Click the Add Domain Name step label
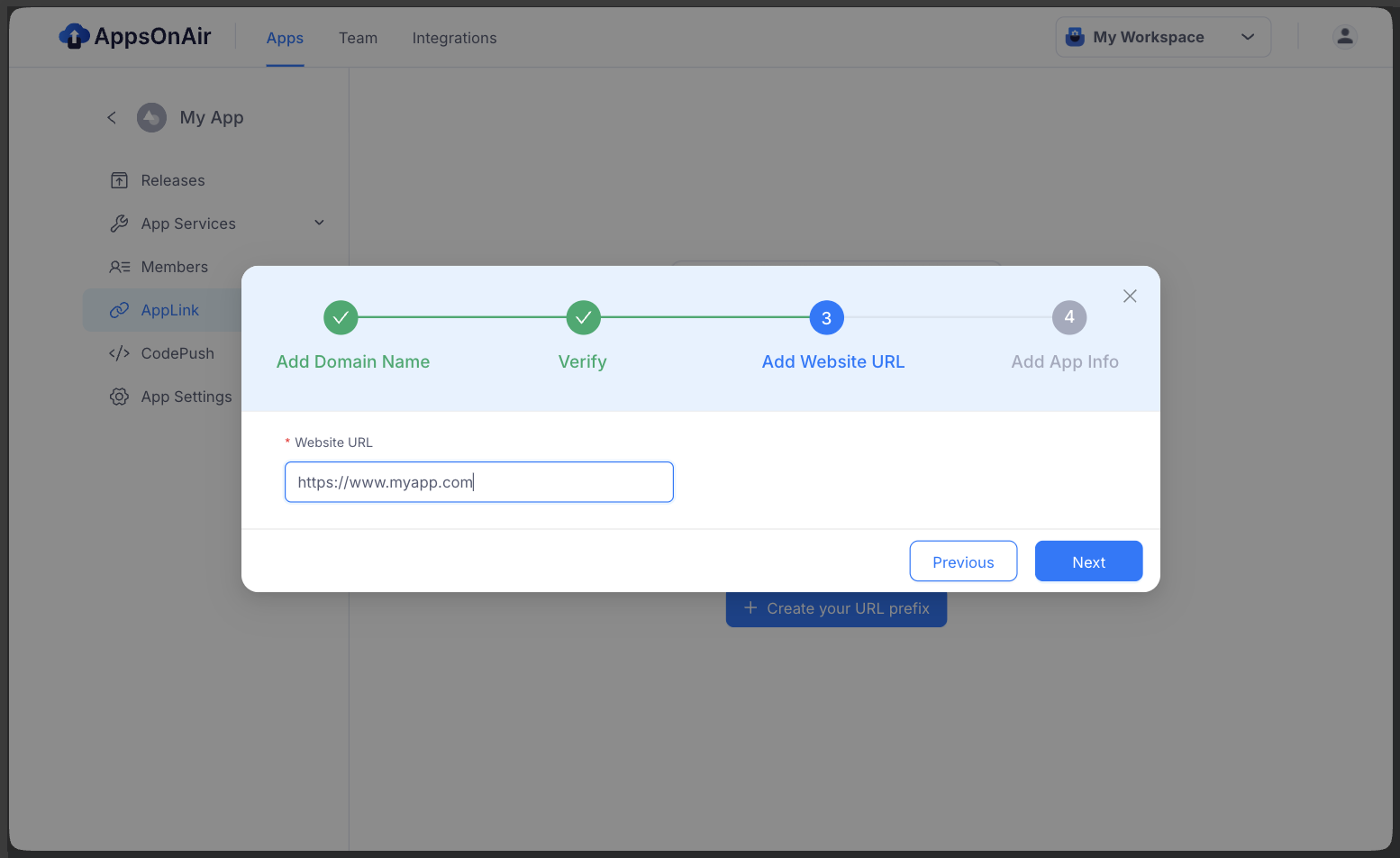This screenshot has height=858, width=1400. 353,361
